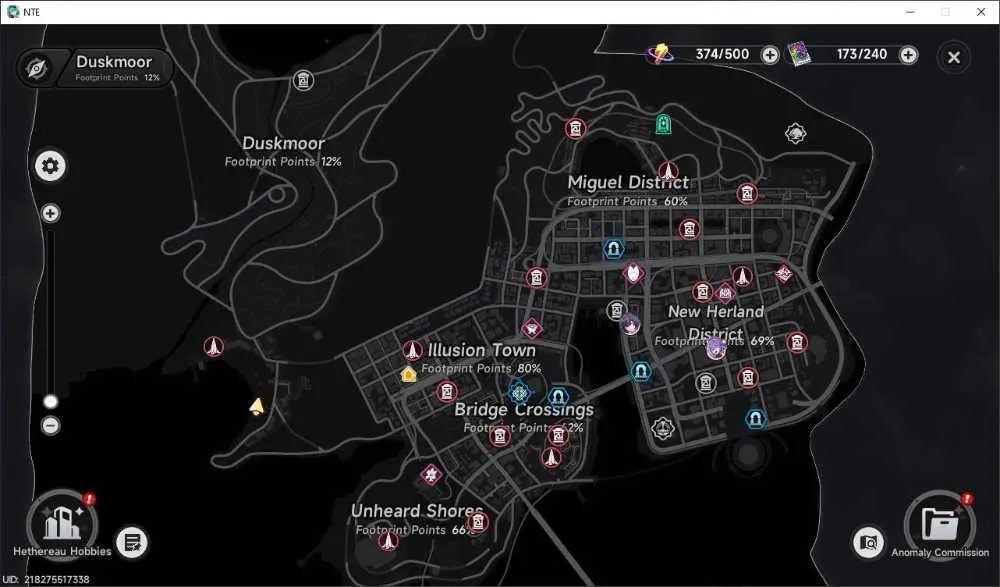Open the Anomaly Commission folder
Screen dimensions: 1000x587
(940, 526)
